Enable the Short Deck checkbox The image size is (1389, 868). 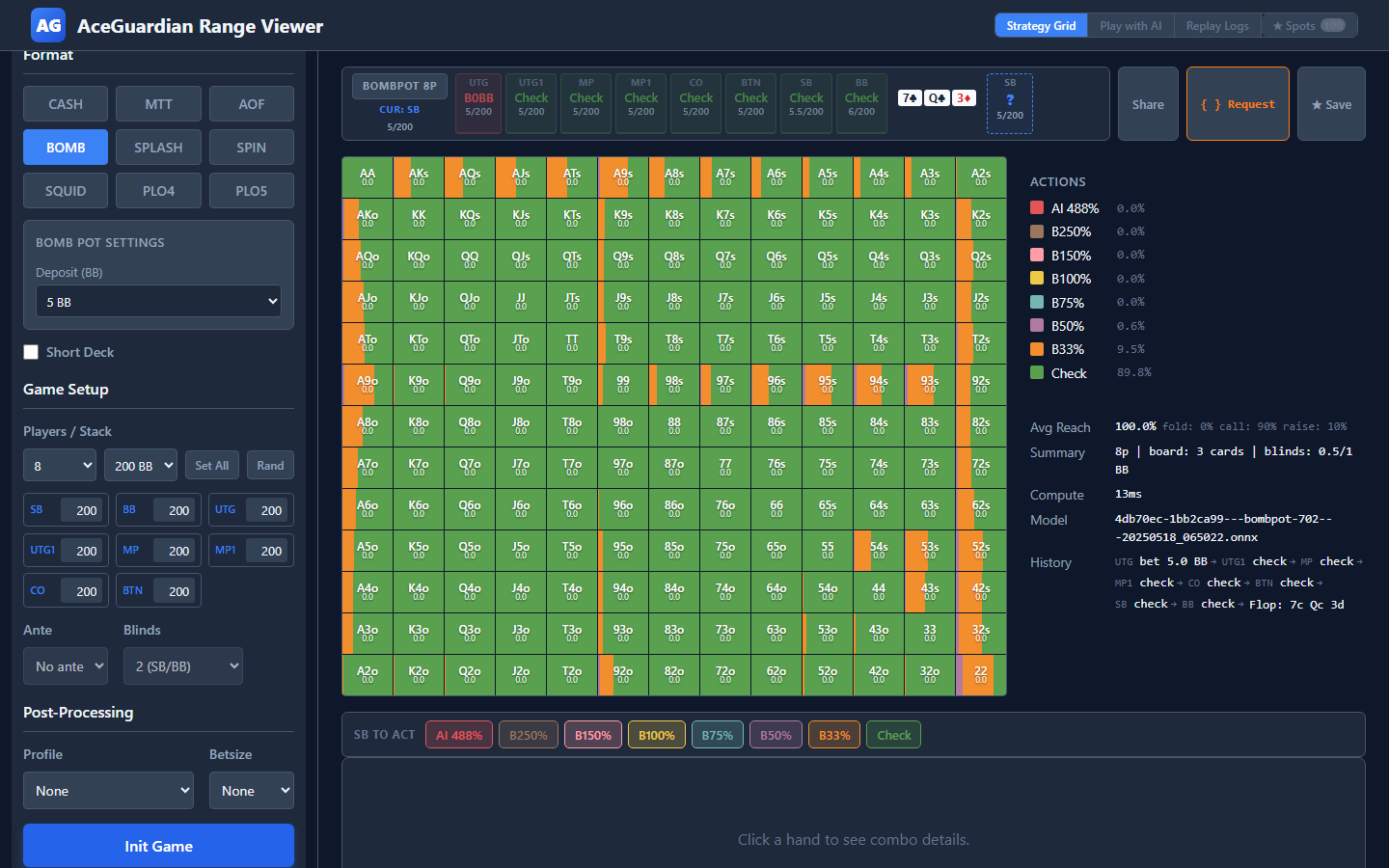click(x=30, y=352)
